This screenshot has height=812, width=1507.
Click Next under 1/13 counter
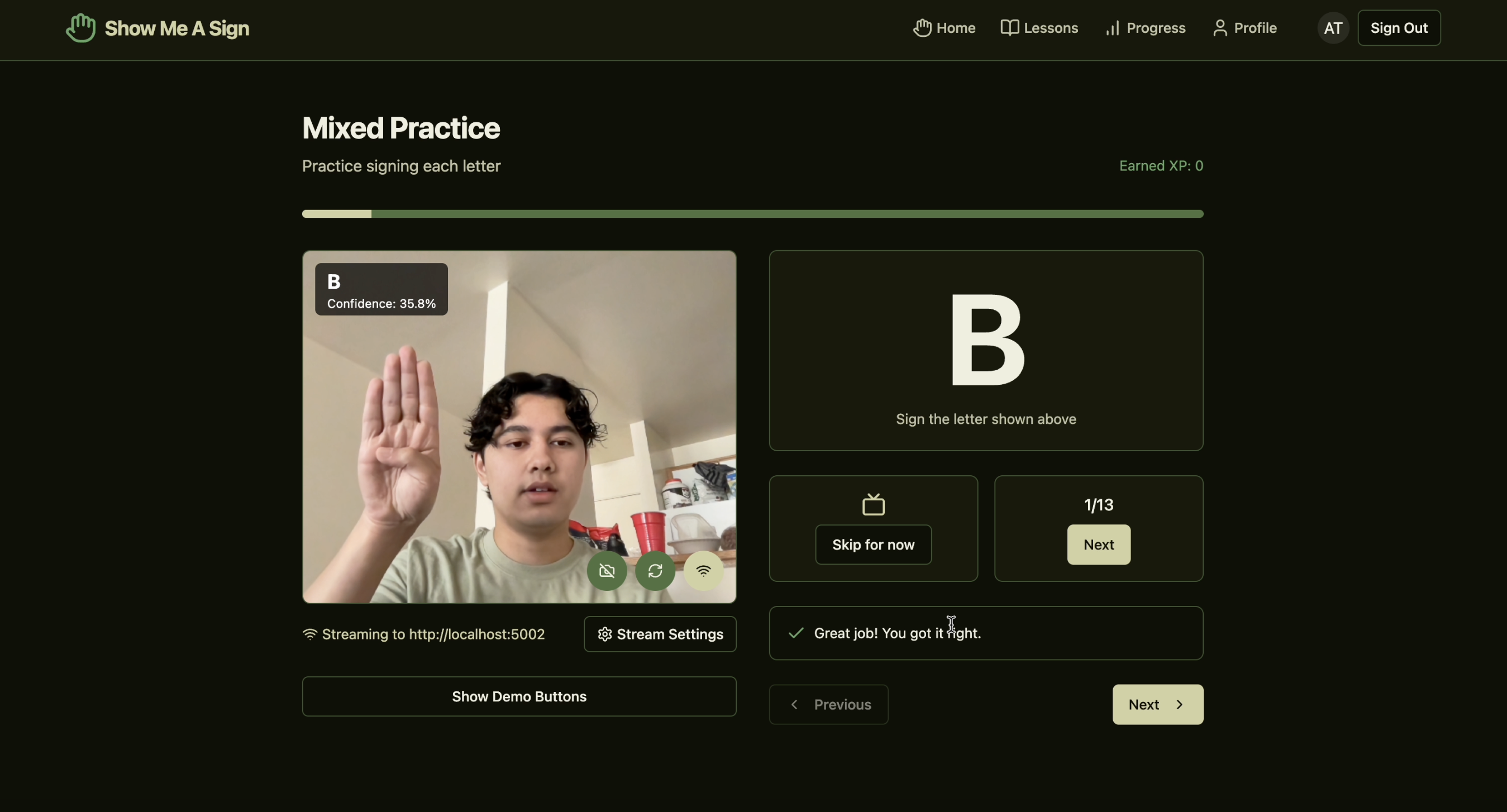[1098, 544]
